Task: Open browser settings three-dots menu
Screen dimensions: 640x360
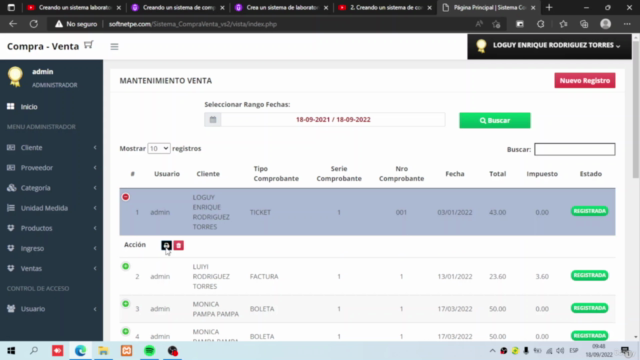Action: pyautogui.click(x=627, y=24)
